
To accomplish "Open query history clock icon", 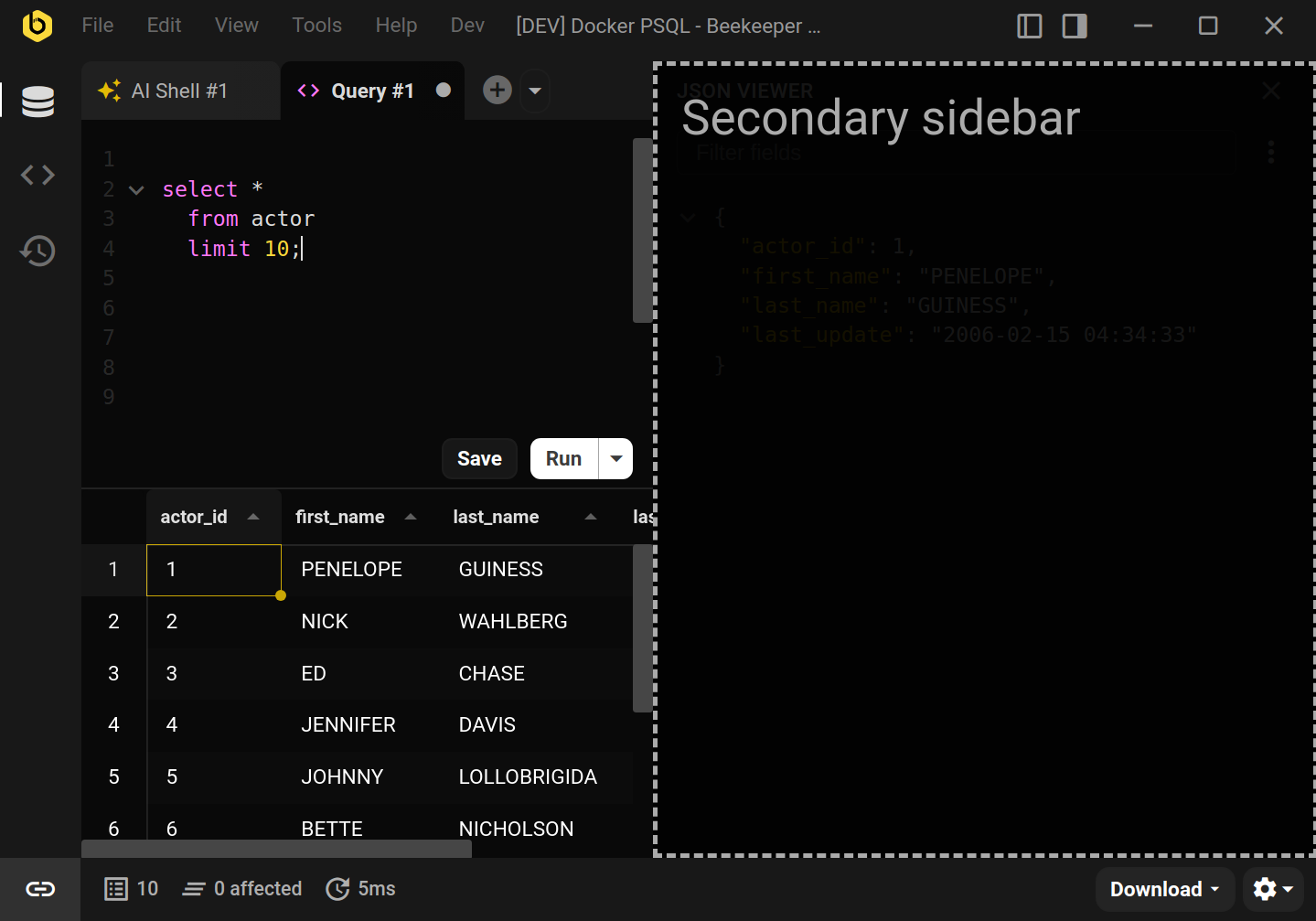I will pyautogui.click(x=38, y=251).
